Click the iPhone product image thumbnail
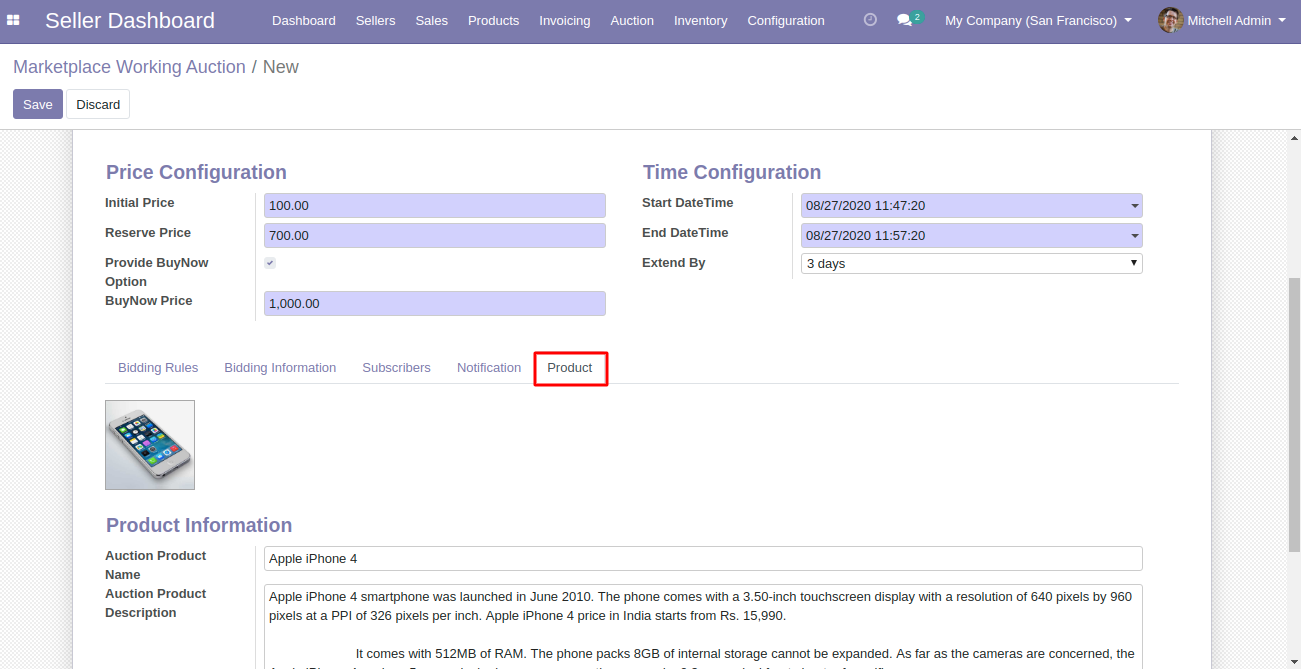The height and width of the screenshot is (669, 1301). [x=150, y=445]
